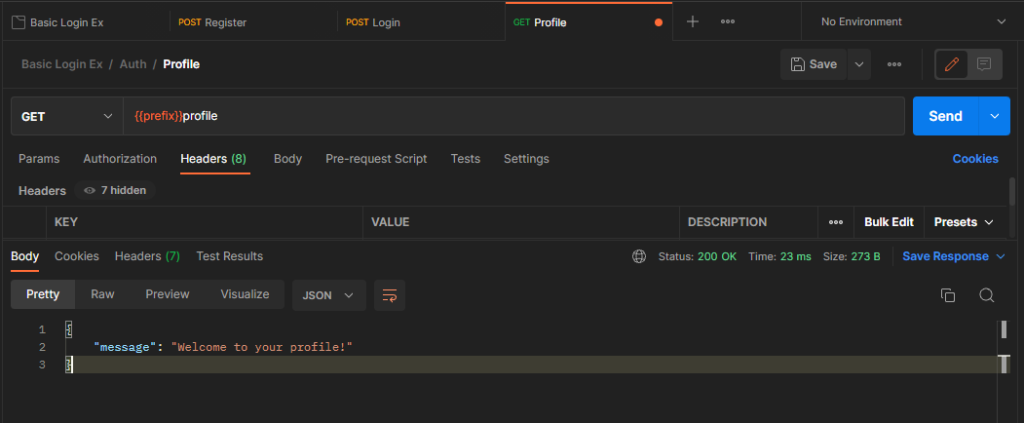Show the 7 hidden headers
Viewport: 1024px width, 423px height.
(115, 191)
